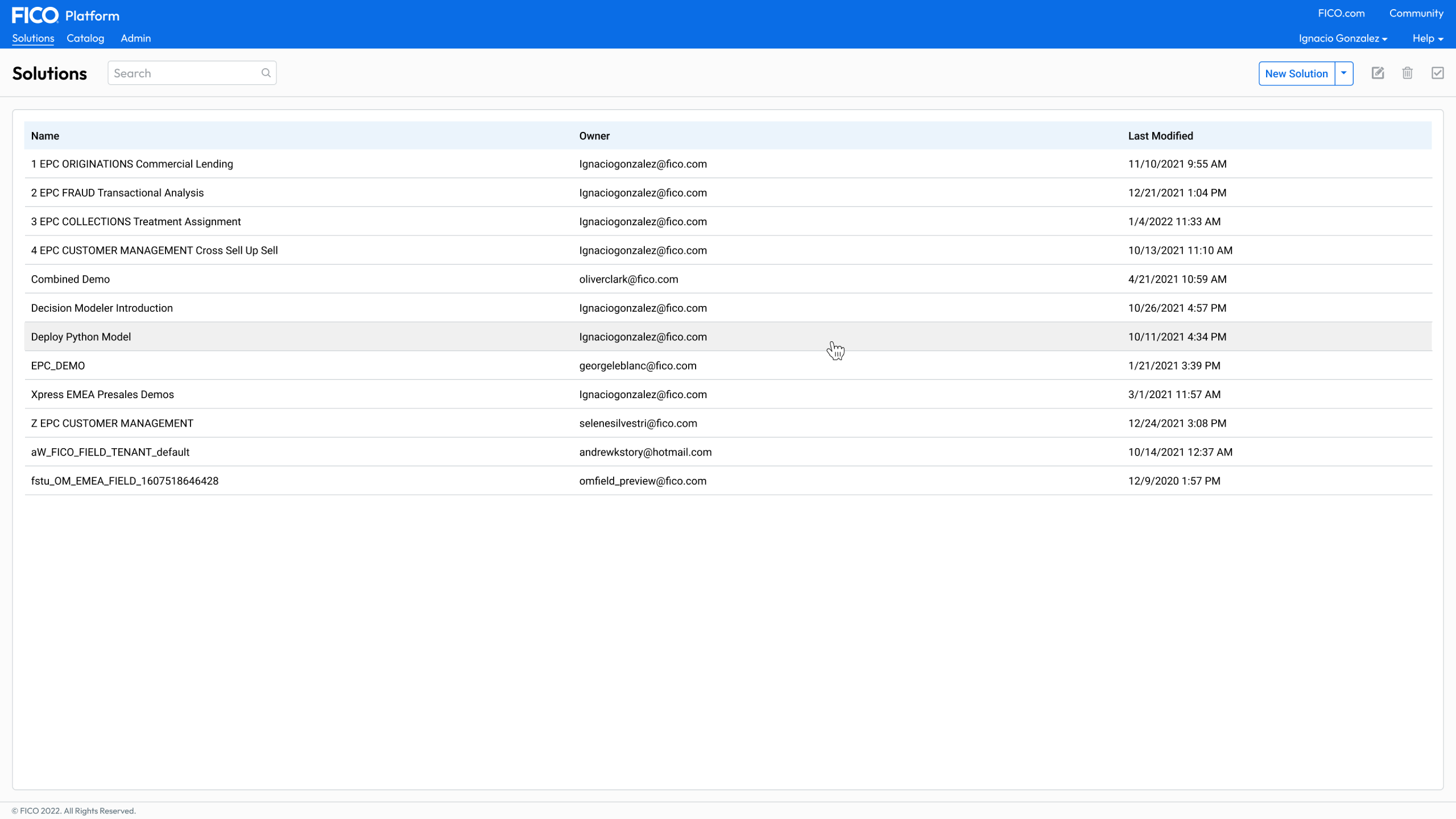Click the date 1/4/2022 11:33 AM
Screen dimensions: 1456x819
(1174, 221)
